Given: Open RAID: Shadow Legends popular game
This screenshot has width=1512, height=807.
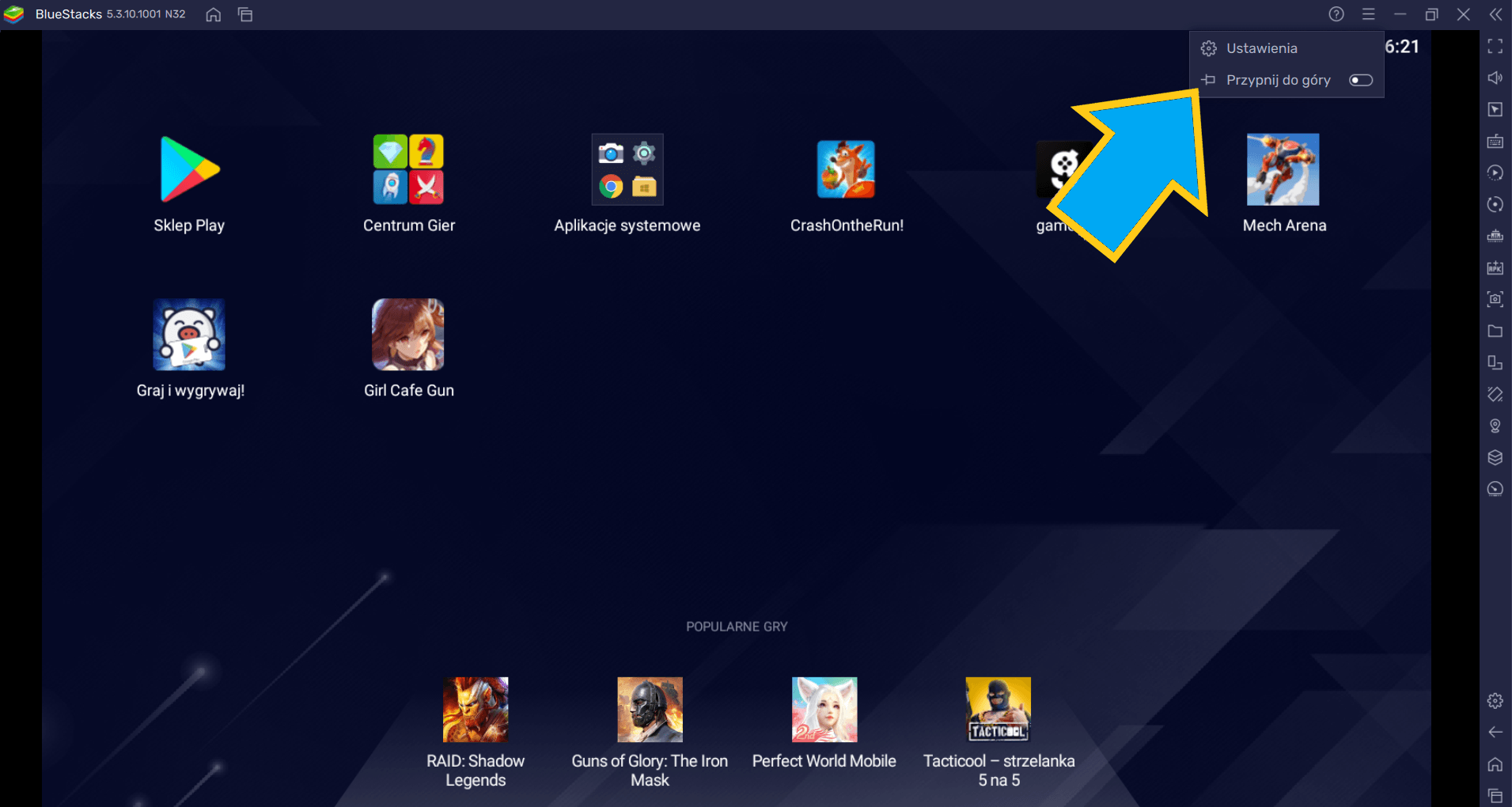Looking at the screenshot, I should pos(476,710).
